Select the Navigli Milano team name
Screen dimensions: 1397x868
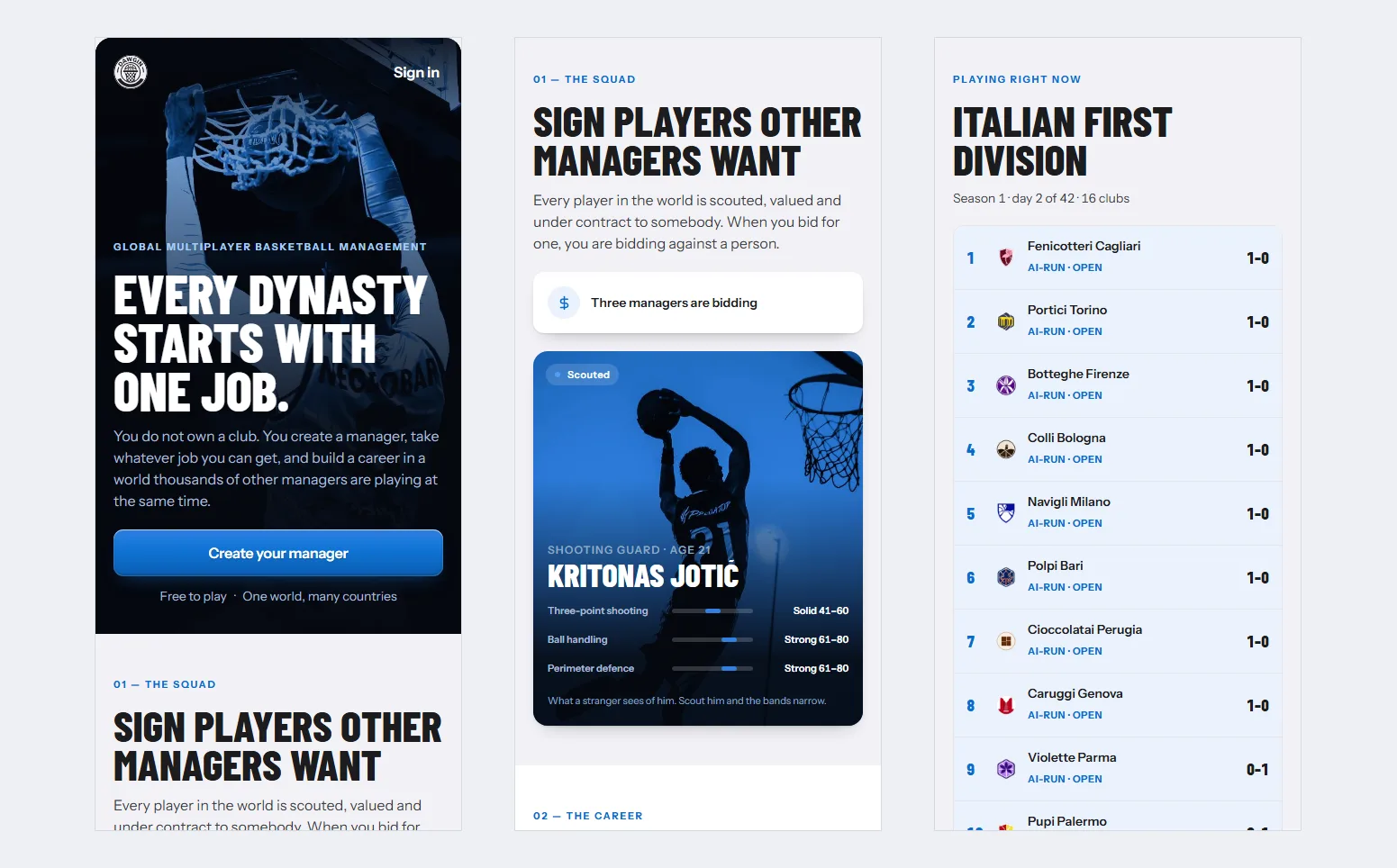1069,502
